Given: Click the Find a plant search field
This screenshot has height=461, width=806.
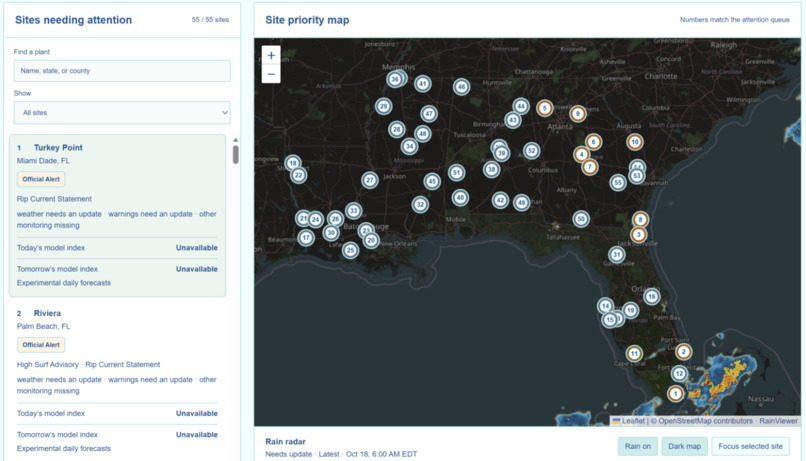Looking at the screenshot, I should click(x=122, y=71).
